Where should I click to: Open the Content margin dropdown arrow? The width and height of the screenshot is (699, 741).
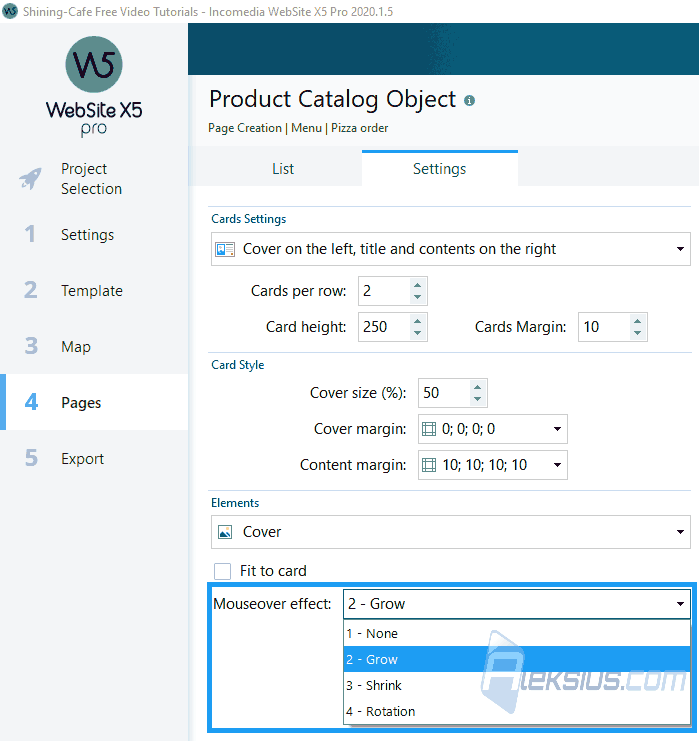click(557, 465)
